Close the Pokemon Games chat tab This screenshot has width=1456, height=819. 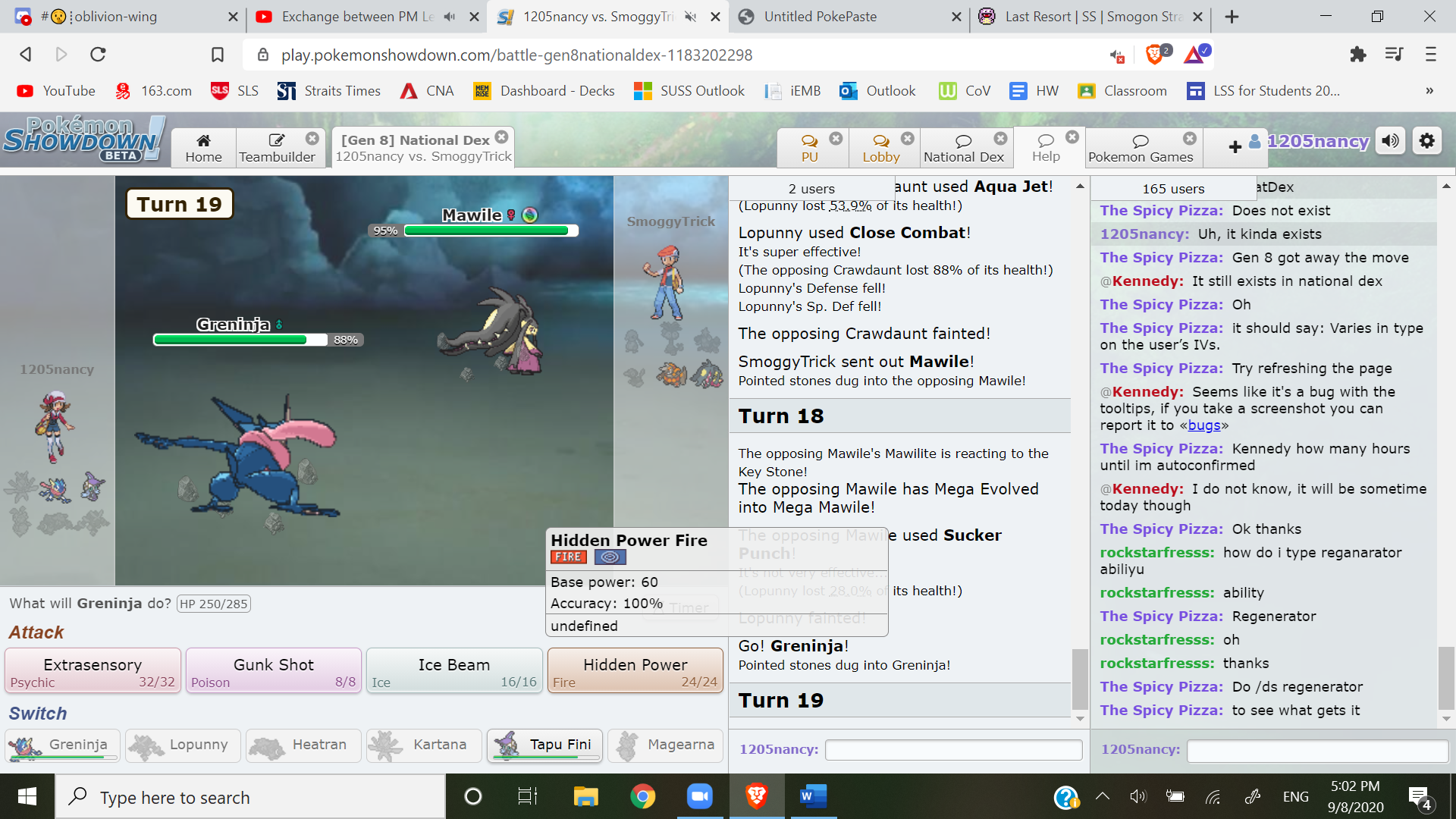(1190, 138)
